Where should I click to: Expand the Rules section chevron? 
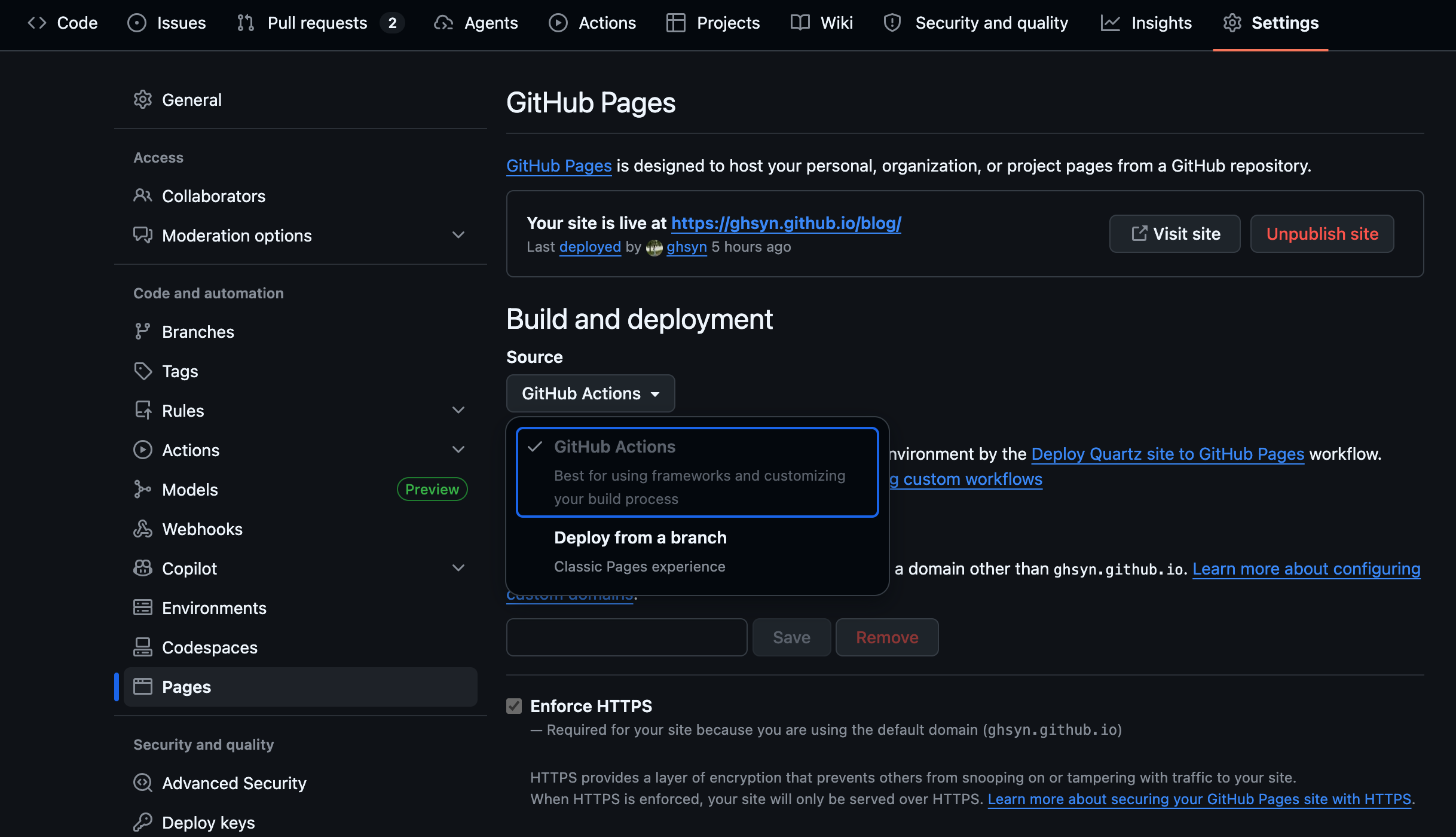pos(458,411)
